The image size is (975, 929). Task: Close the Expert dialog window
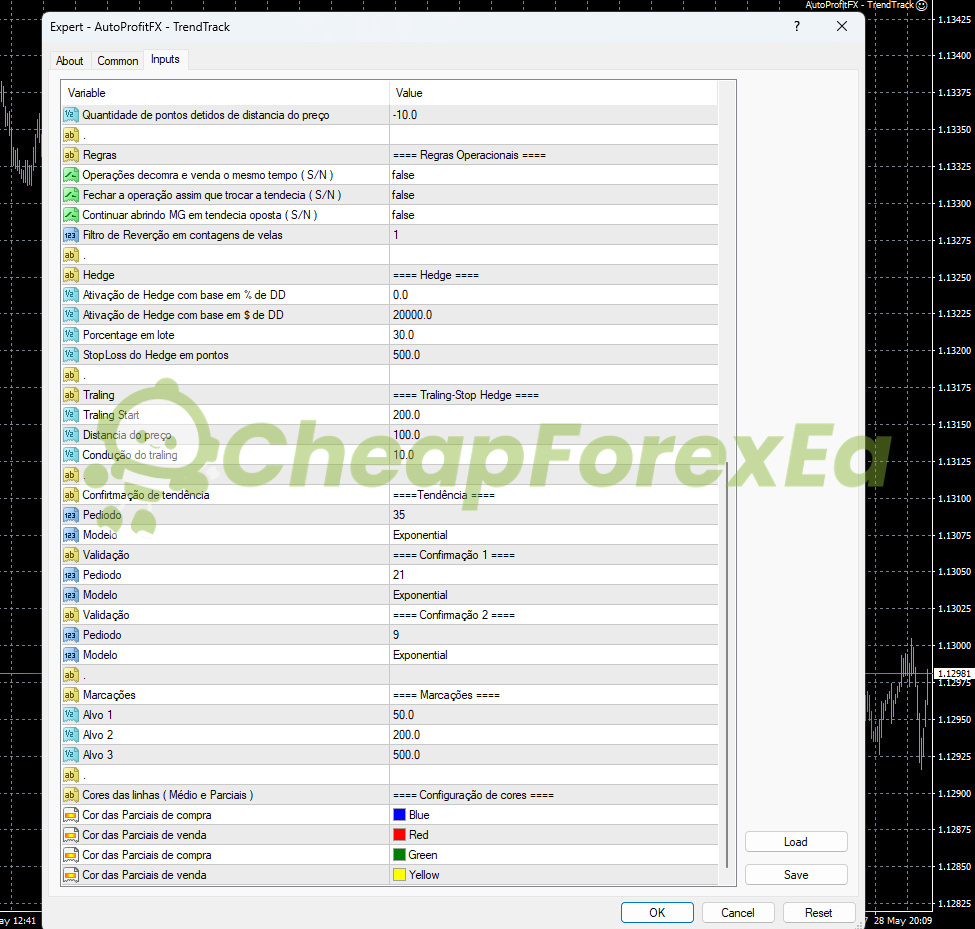[x=842, y=26]
